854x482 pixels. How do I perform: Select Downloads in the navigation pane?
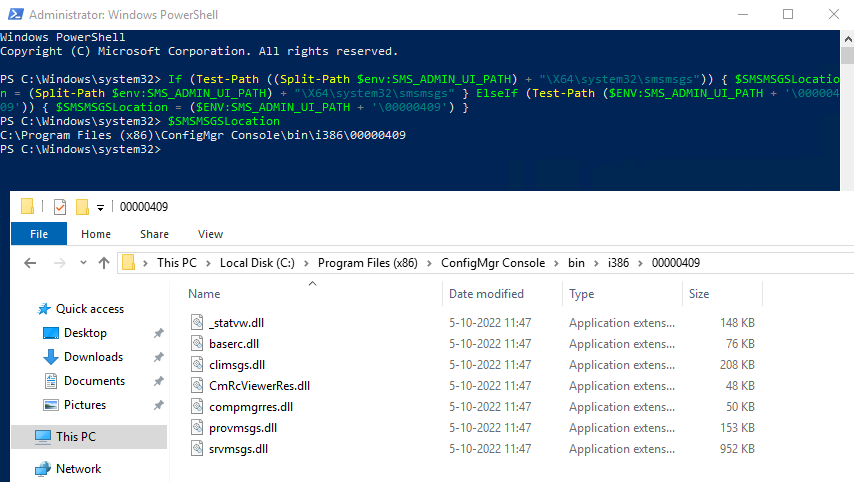(93, 357)
